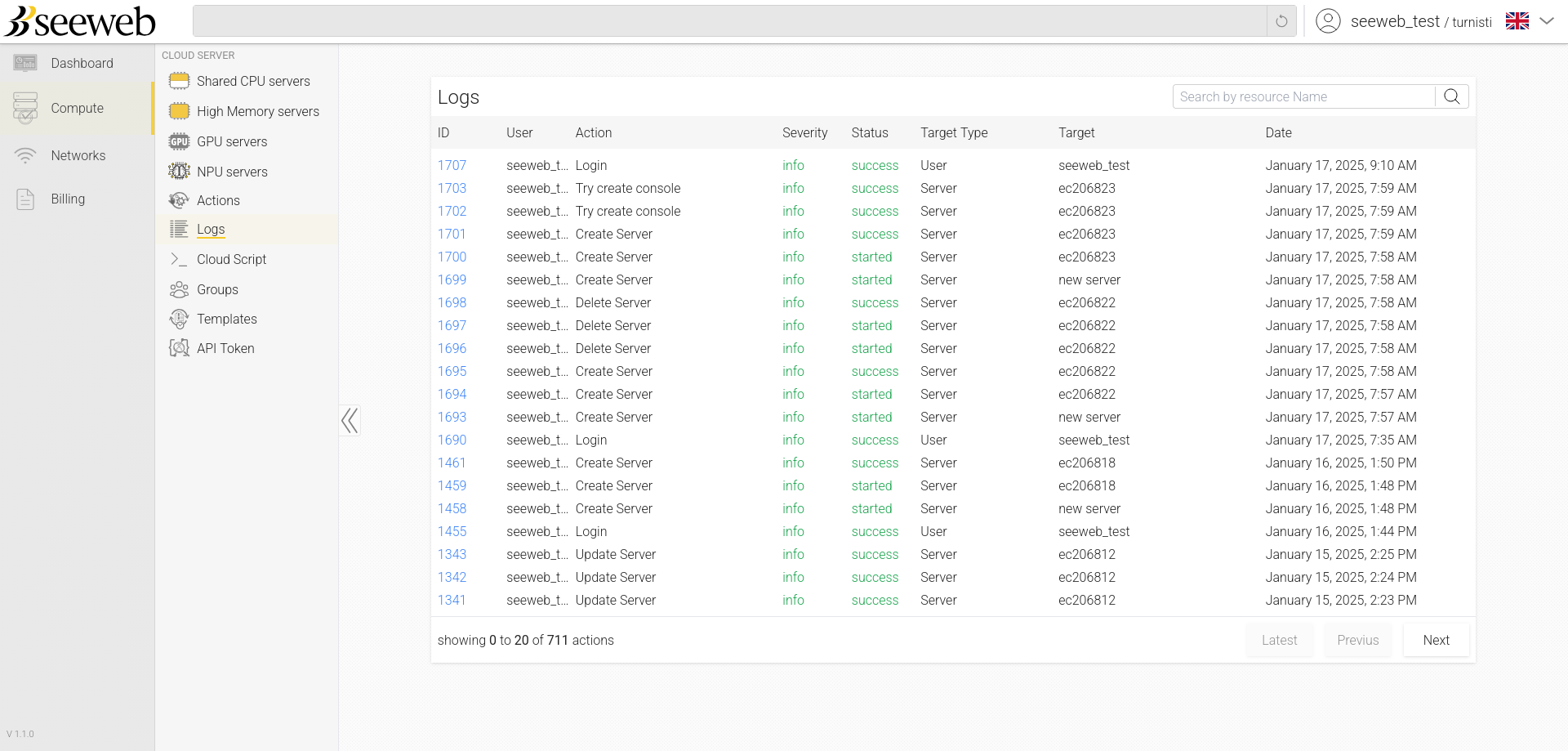Click 'new server' target in row 1699
This screenshot has width=1568, height=751.
1089,279
